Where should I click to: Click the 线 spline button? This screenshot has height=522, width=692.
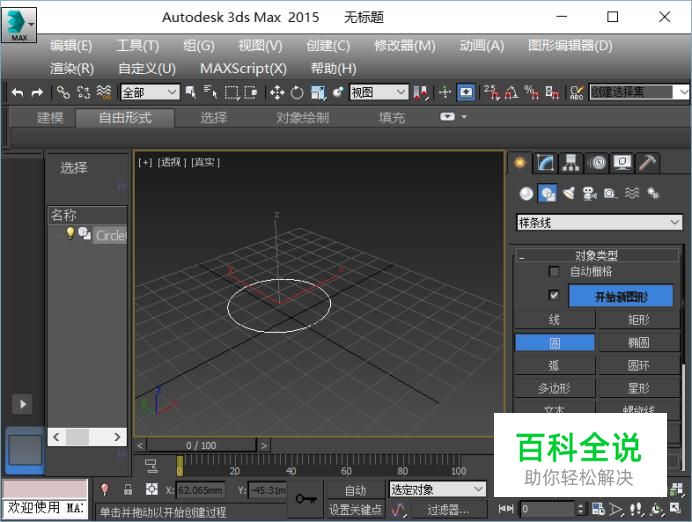pos(555,319)
